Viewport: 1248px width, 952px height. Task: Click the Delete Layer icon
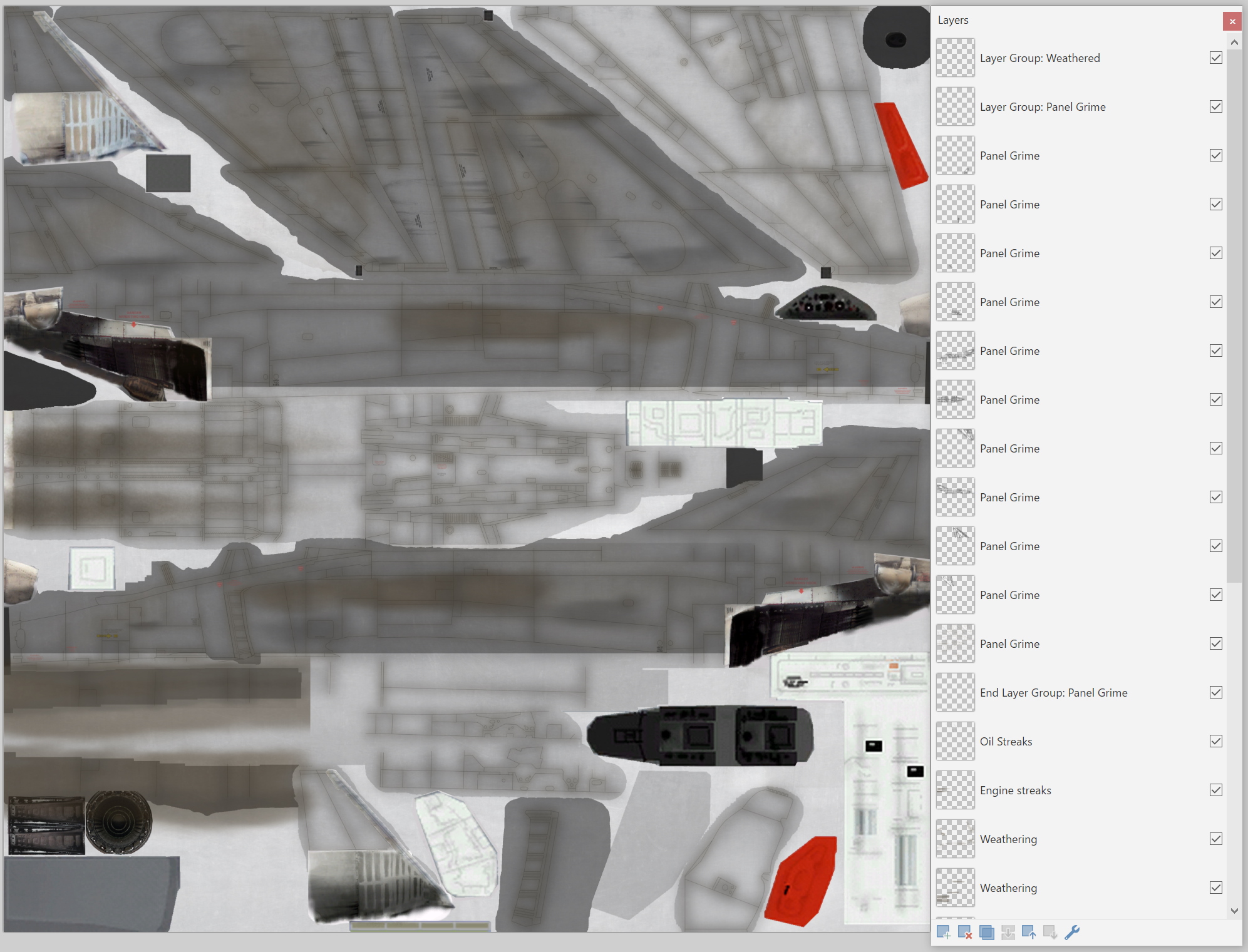[x=965, y=933]
